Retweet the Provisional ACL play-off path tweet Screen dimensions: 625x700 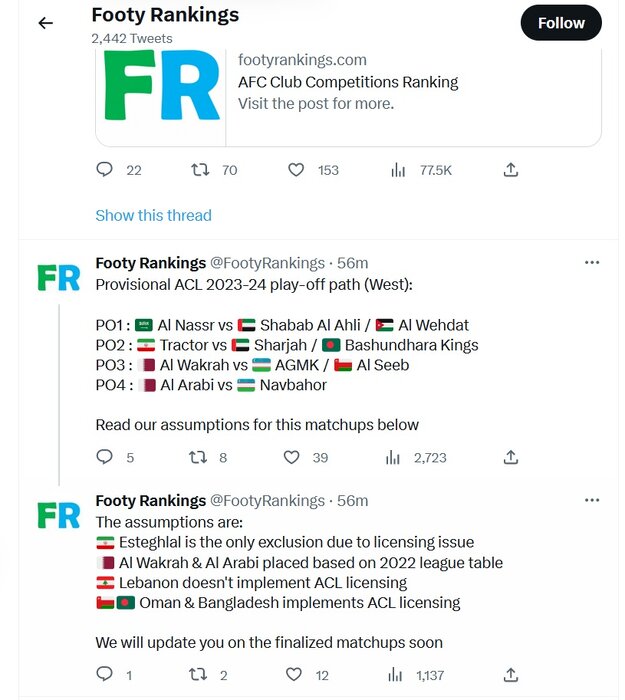[x=198, y=457]
